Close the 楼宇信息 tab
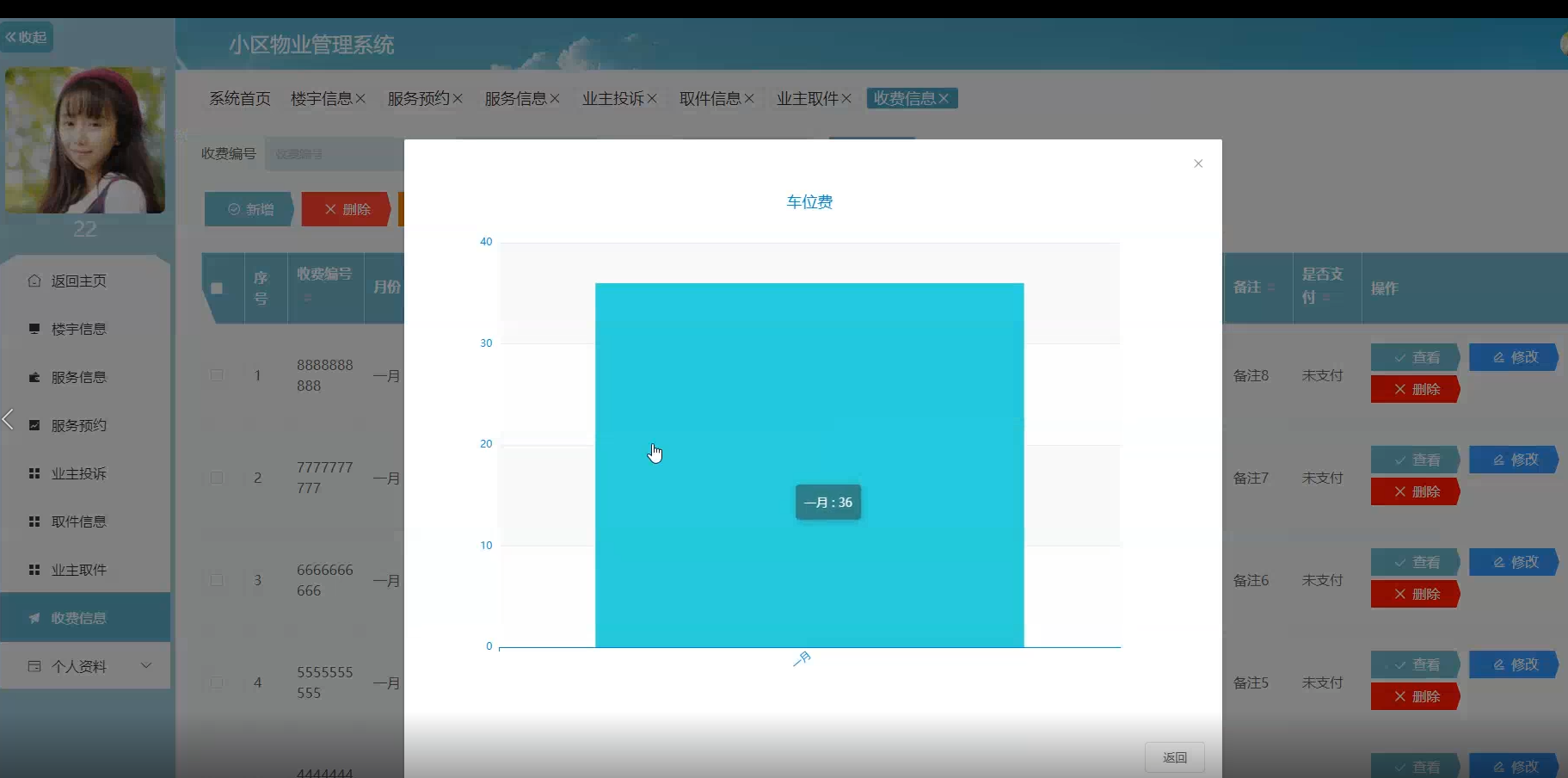1568x778 pixels. point(360,99)
